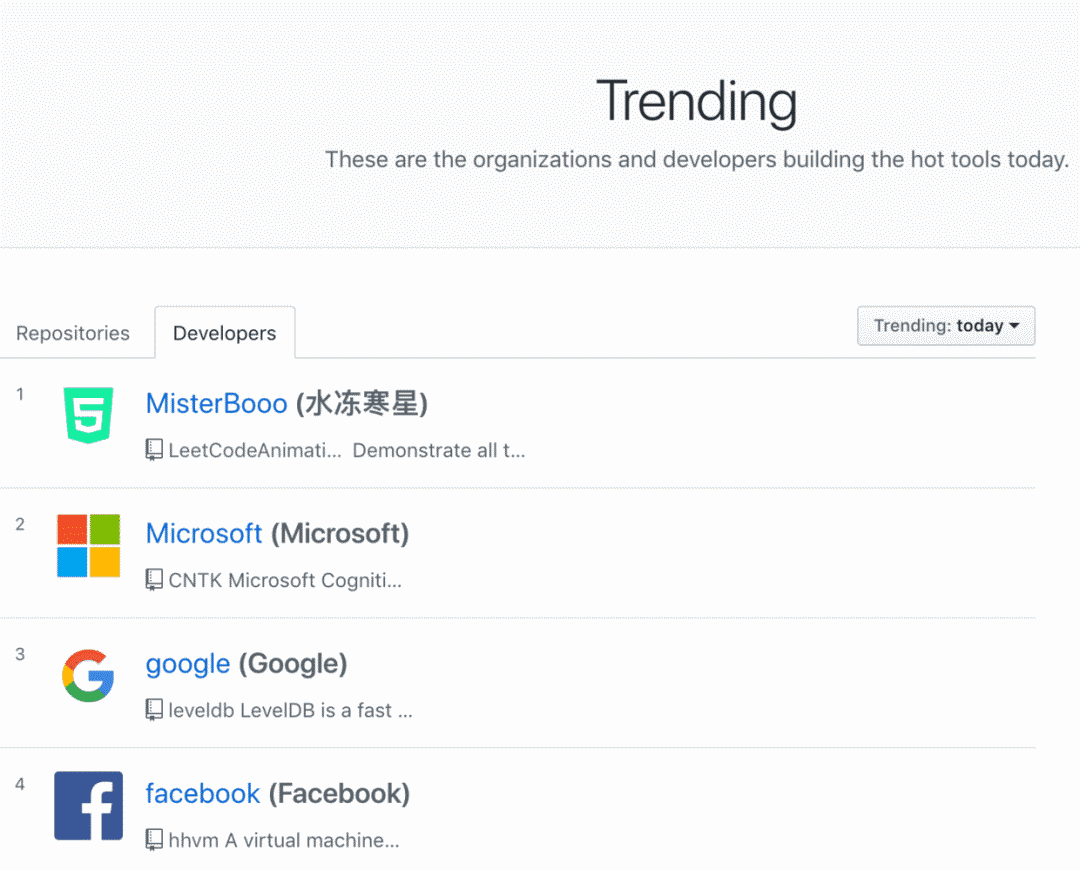Click repo book icon beside leveldb
This screenshot has width=1080, height=870.
coord(154,710)
